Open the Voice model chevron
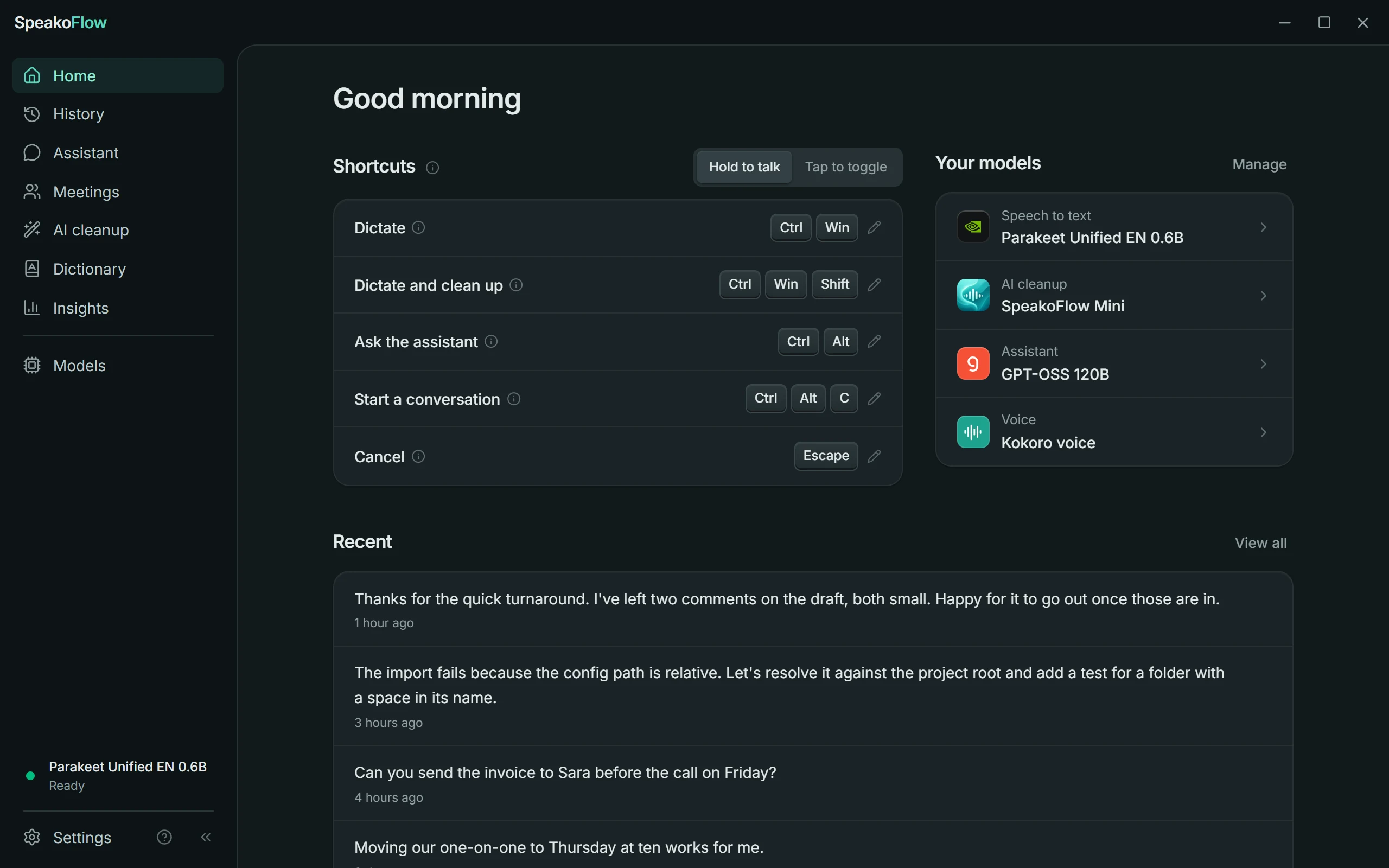Viewport: 1389px width, 868px height. tap(1263, 432)
